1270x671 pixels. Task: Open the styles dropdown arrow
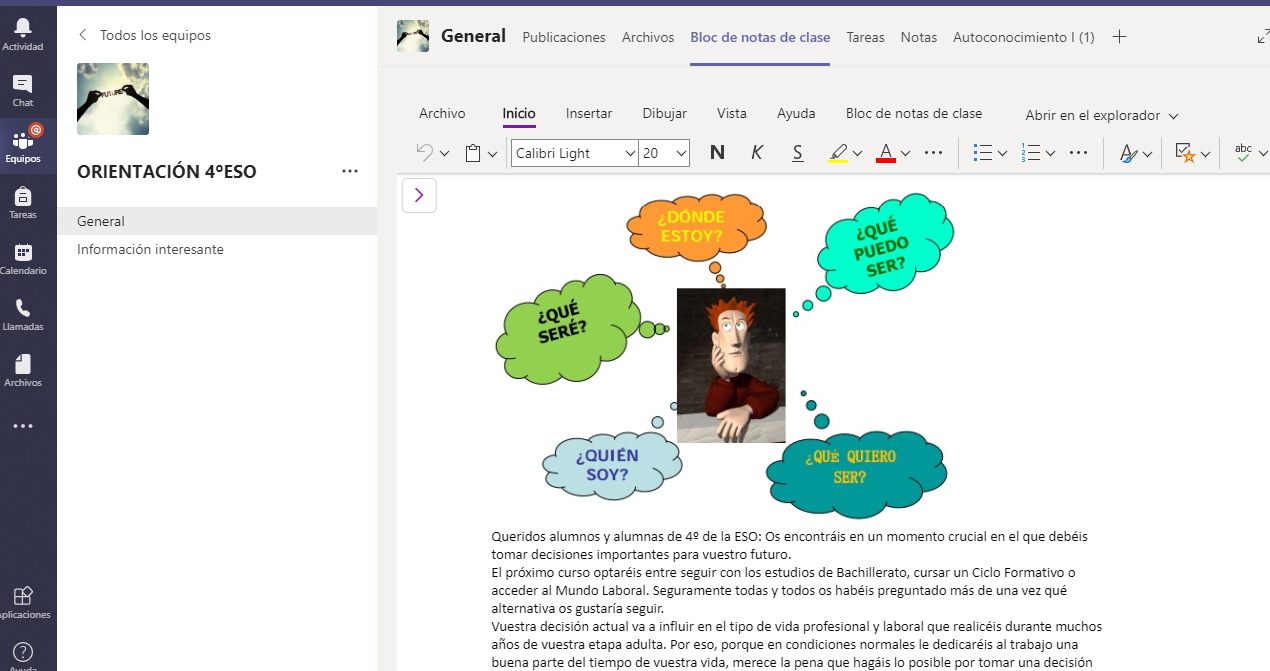[1147, 154]
